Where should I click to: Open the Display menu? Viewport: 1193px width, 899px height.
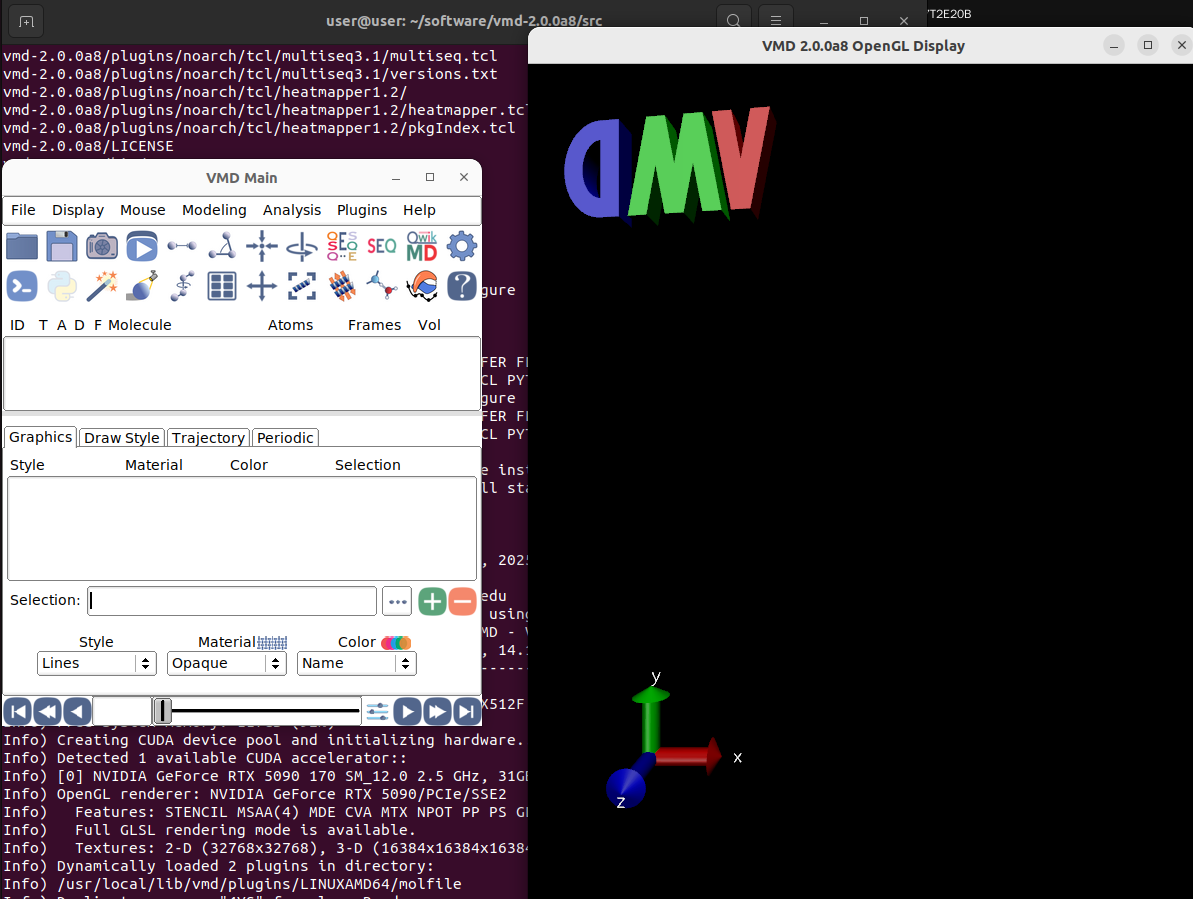78,210
